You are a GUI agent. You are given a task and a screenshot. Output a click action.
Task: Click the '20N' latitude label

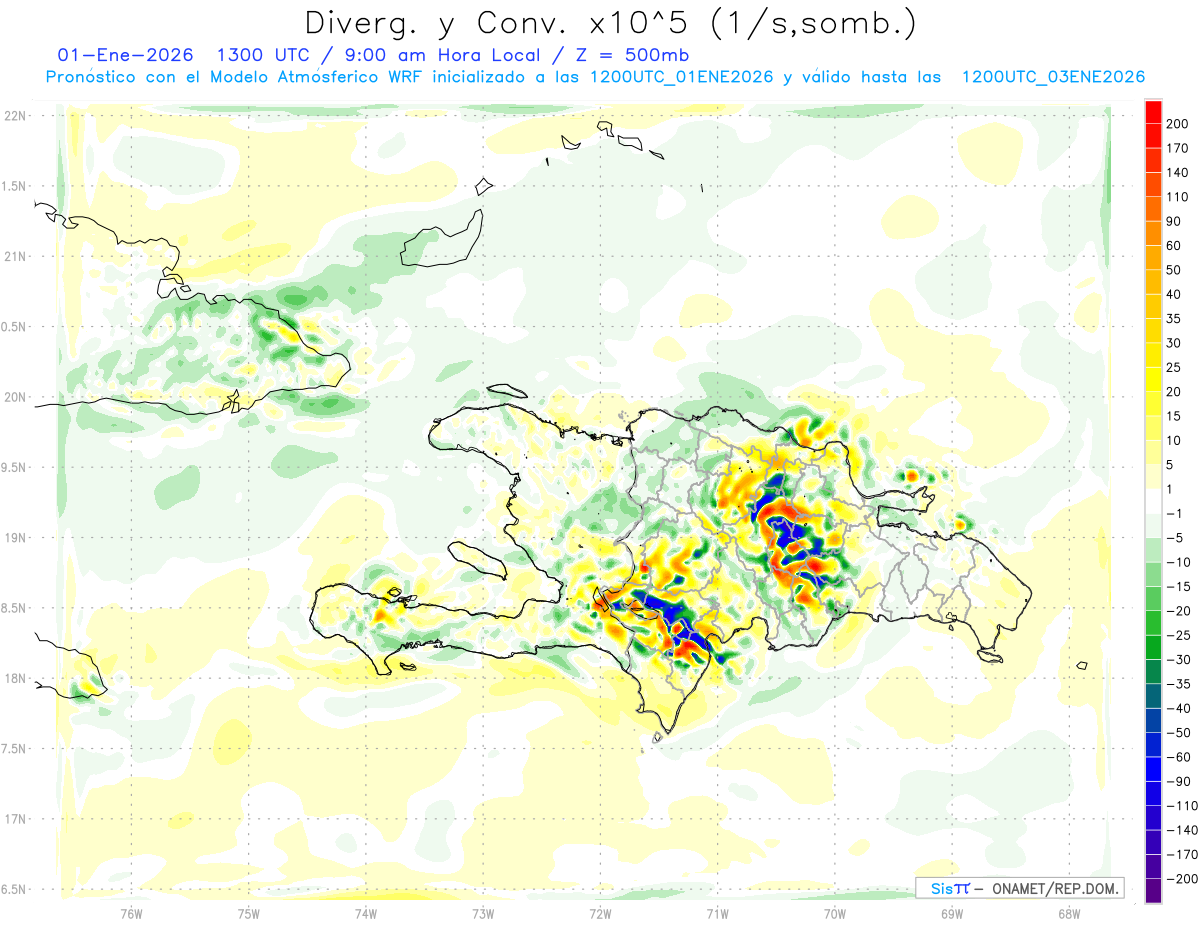(16, 397)
